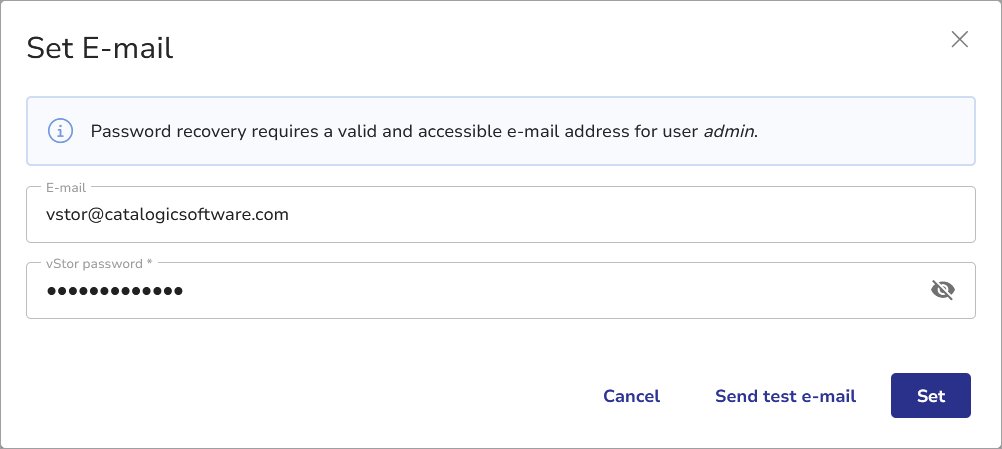Click into the E-mail input field
The image size is (1002, 449).
500,214
